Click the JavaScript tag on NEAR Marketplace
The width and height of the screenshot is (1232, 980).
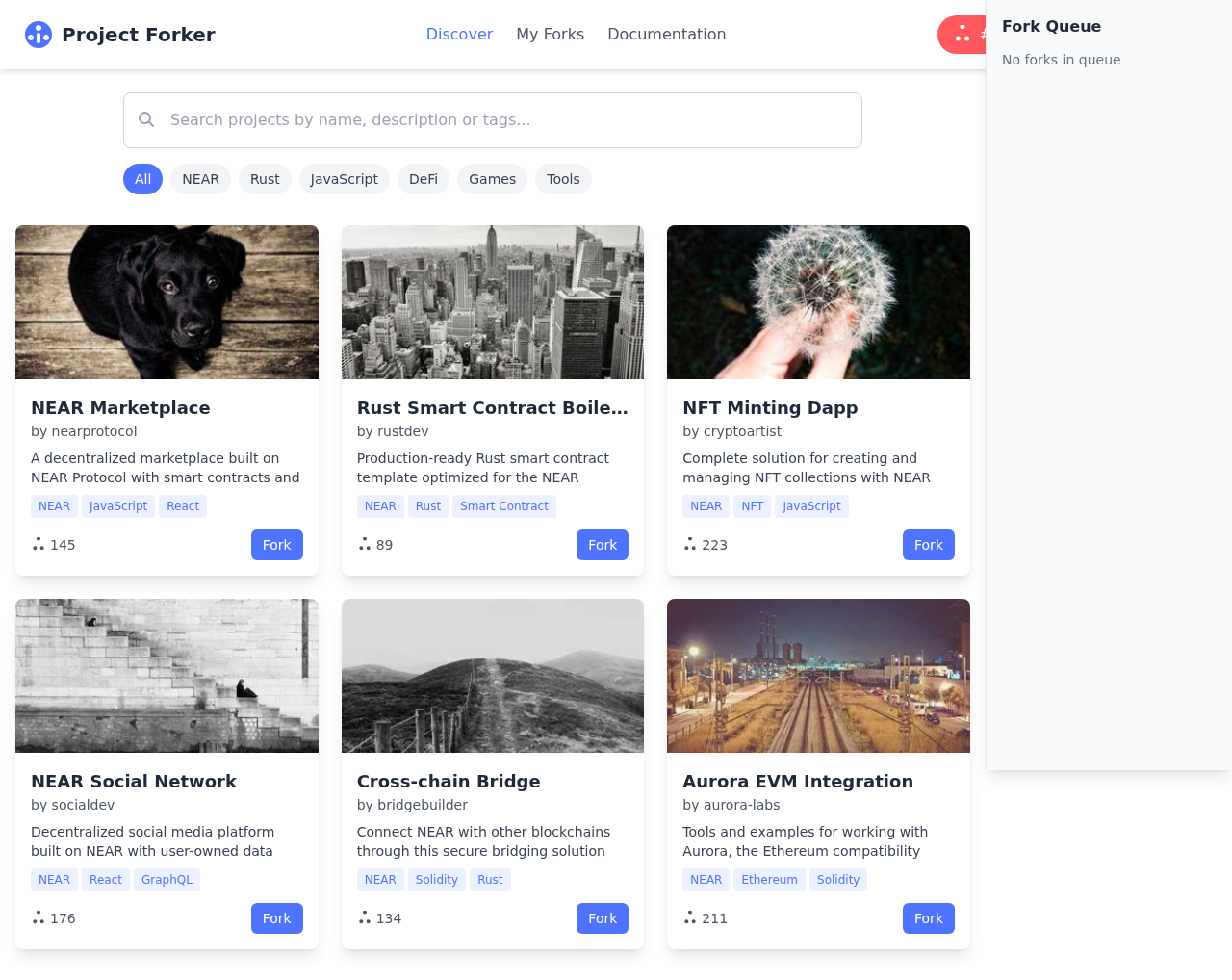[118, 505]
